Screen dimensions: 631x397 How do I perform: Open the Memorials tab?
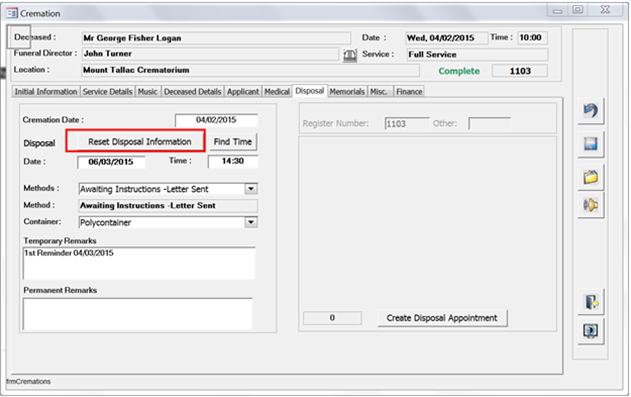347,92
